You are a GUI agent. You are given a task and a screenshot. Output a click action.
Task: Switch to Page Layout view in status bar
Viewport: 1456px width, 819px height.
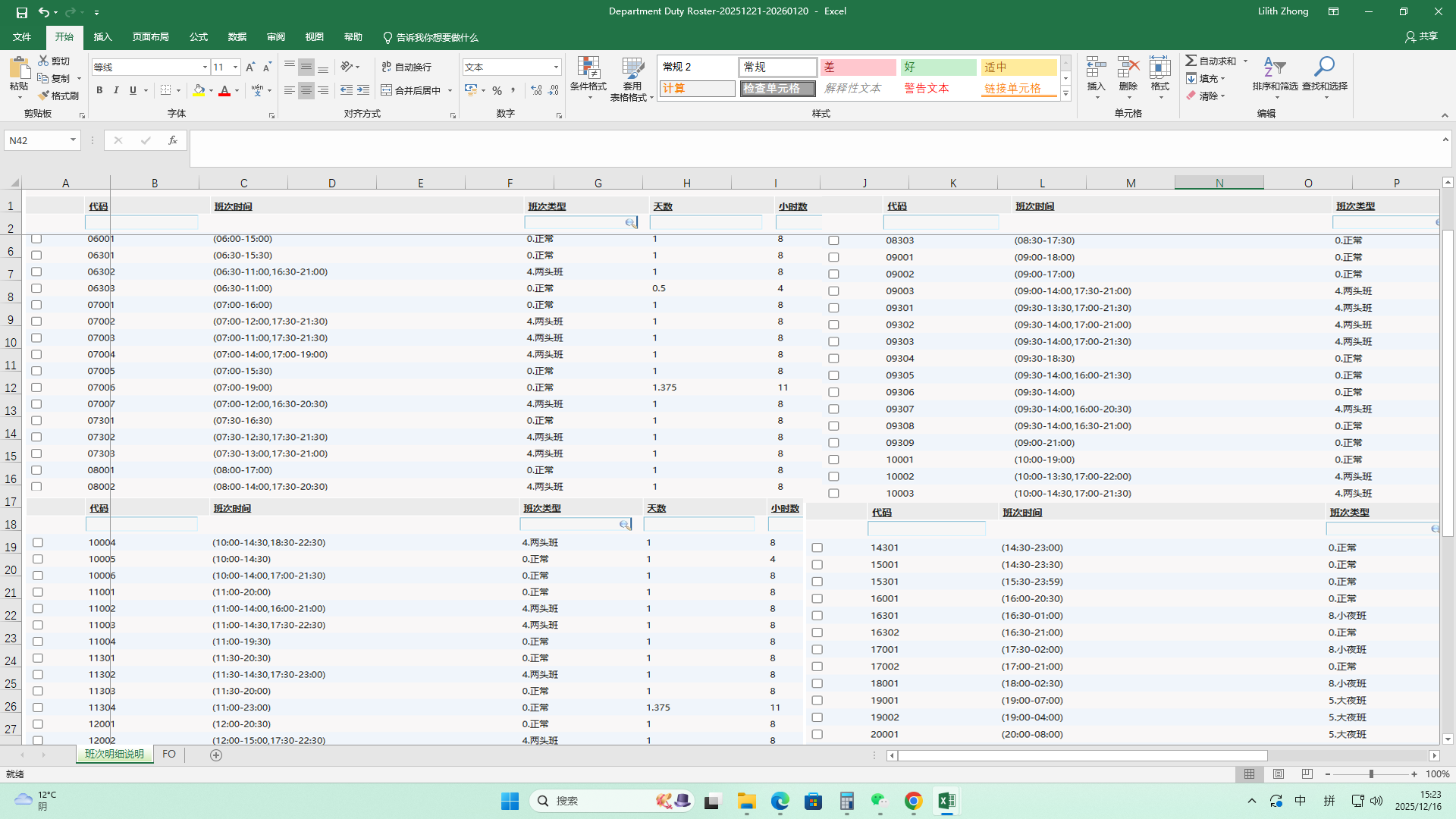1279,774
